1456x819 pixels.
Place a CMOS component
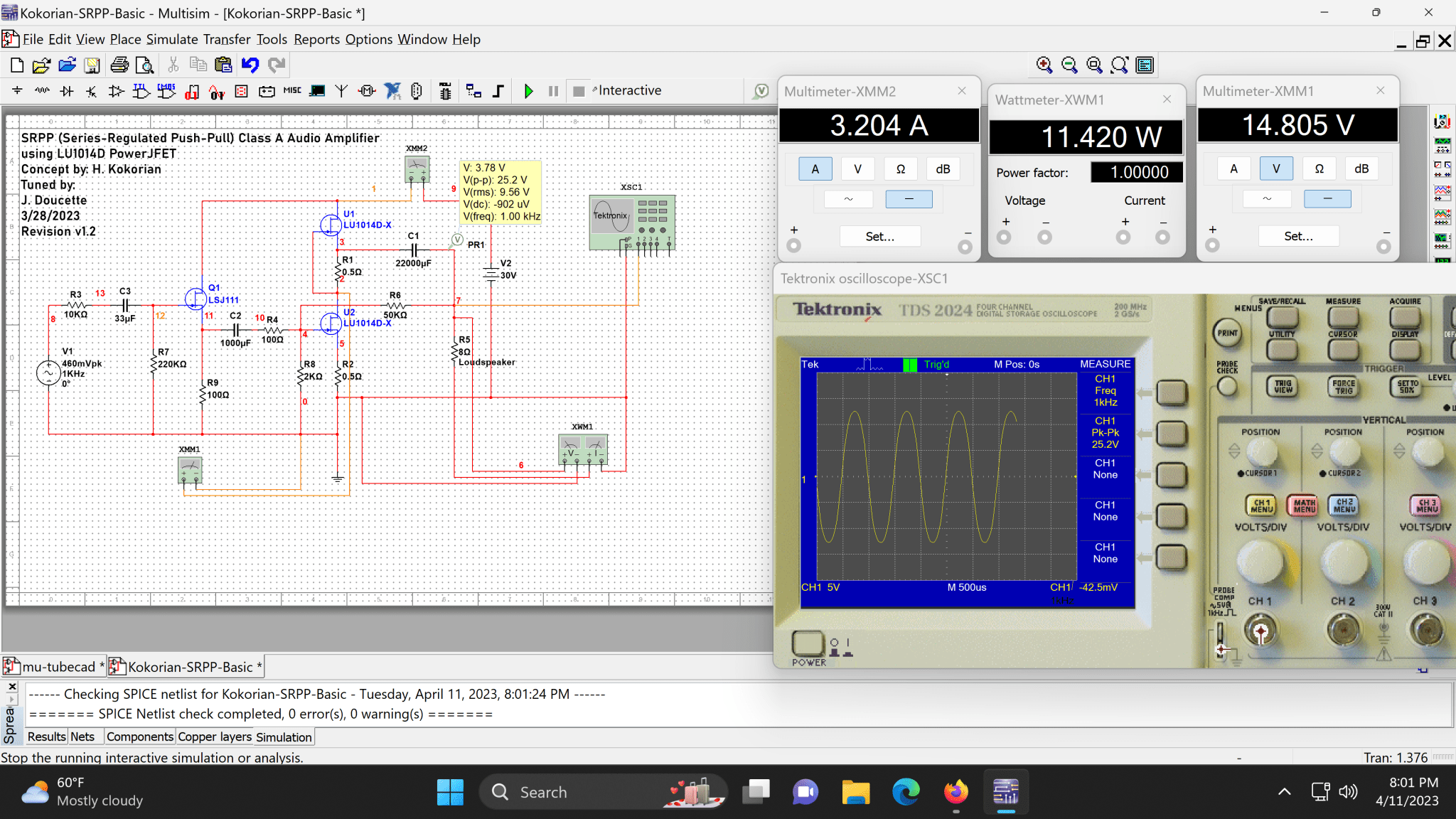coord(166,91)
